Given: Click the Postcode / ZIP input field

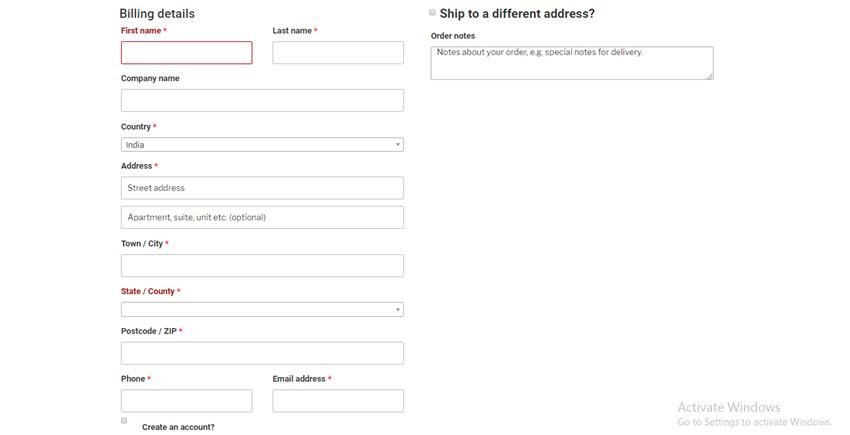Looking at the screenshot, I should (x=262, y=353).
